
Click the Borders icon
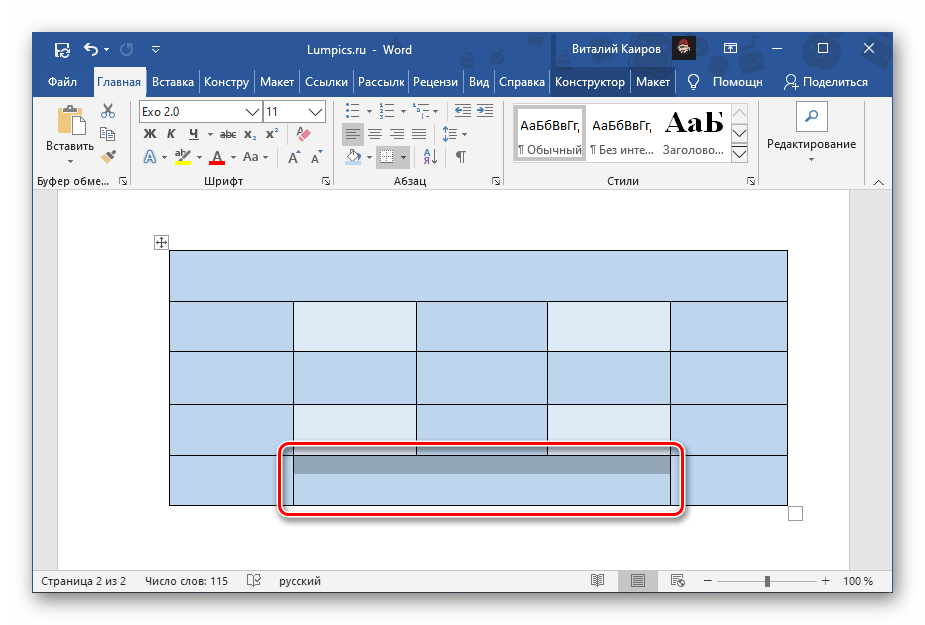(x=387, y=157)
